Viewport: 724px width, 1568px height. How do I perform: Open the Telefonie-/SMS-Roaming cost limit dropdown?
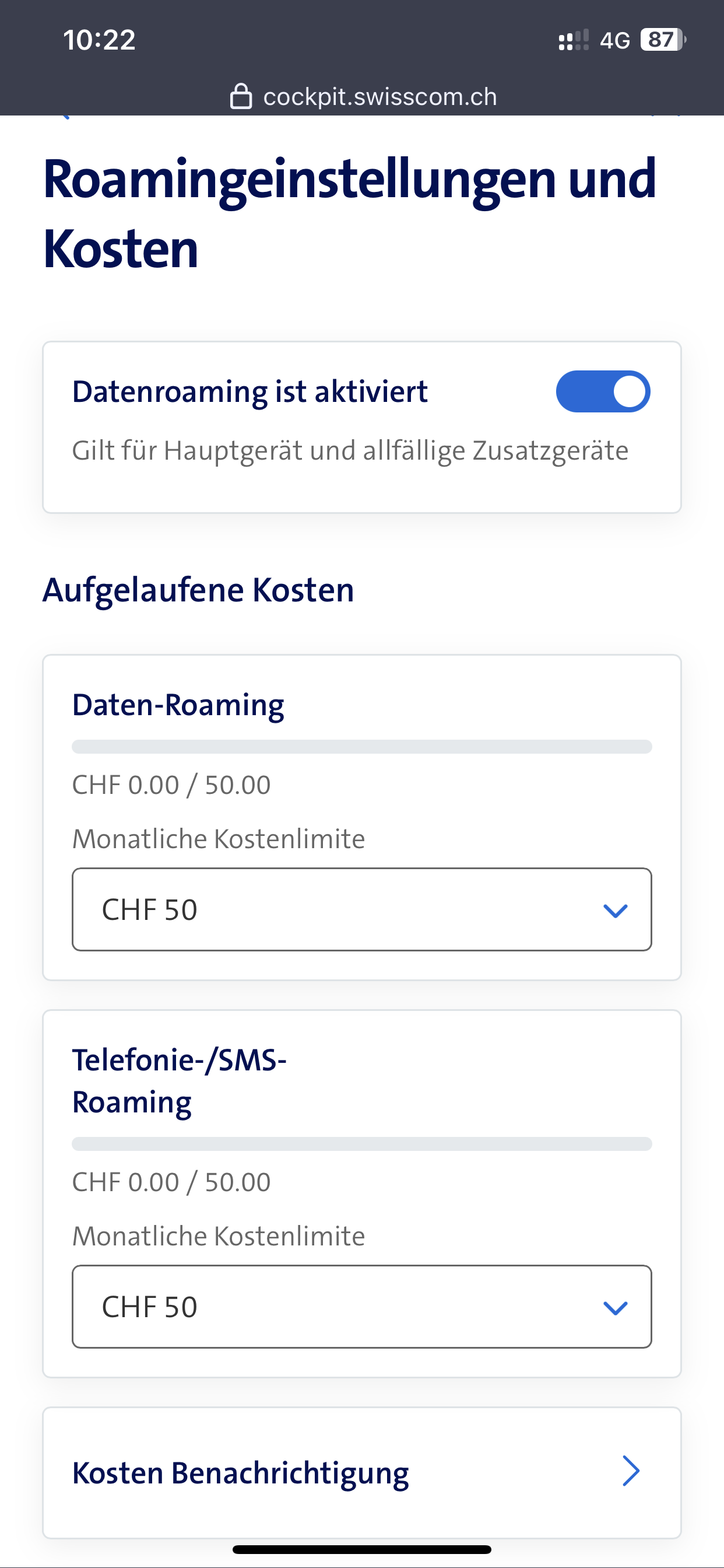[361, 1306]
